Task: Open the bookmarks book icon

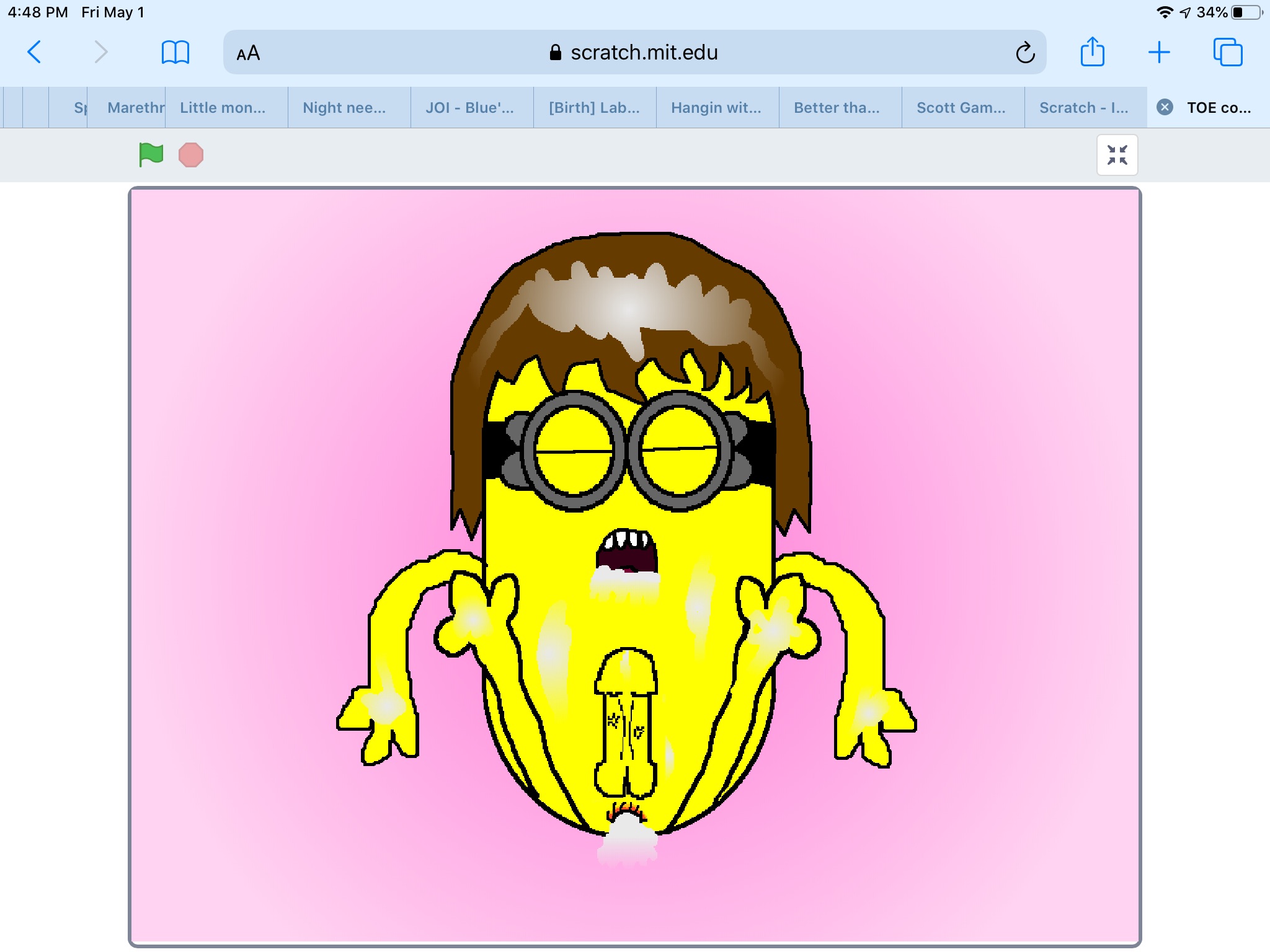Action: click(175, 52)
